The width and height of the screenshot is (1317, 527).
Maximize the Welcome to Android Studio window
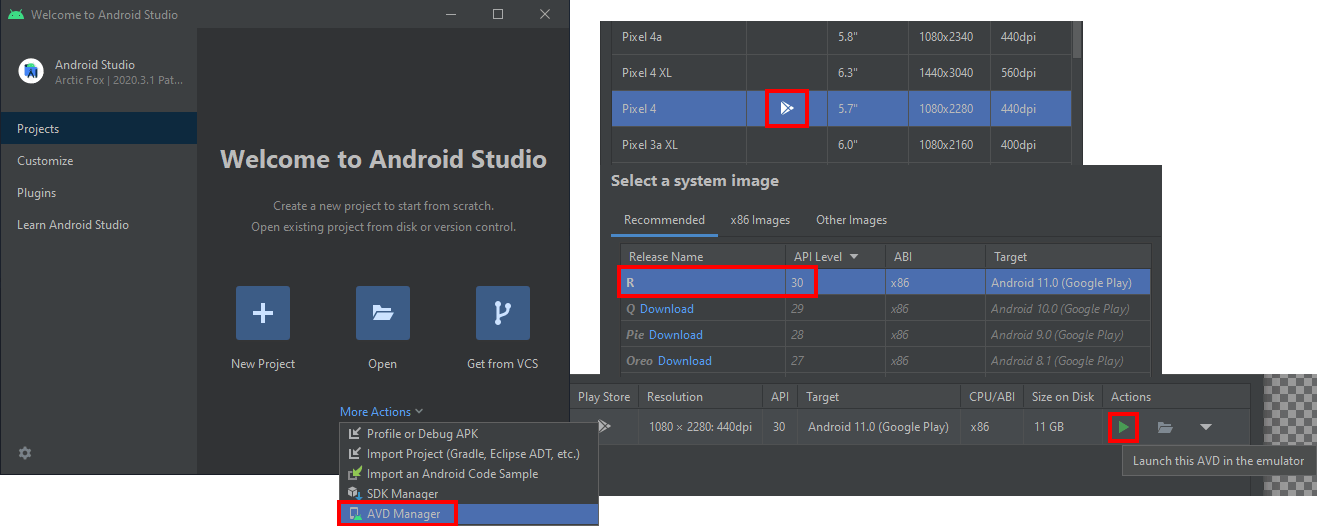tap(498, 14)
